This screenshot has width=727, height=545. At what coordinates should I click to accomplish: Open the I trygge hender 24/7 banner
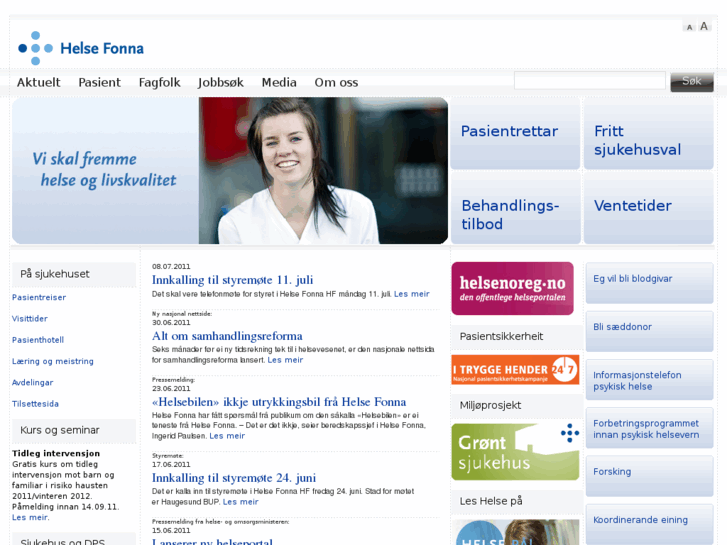(x=515, y=370)
